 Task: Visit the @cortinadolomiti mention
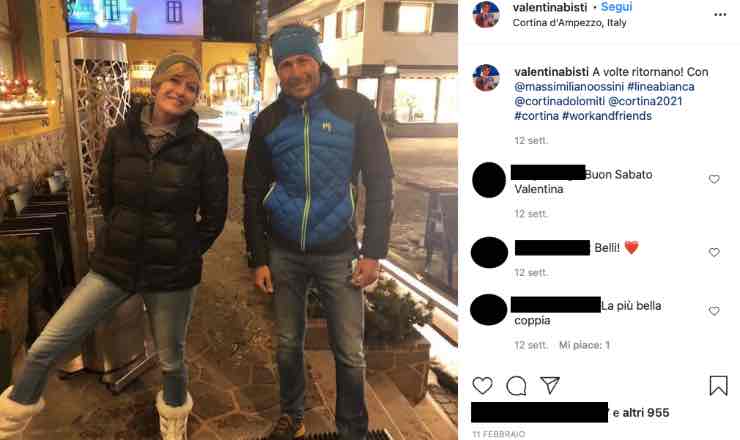pos(559,101)
